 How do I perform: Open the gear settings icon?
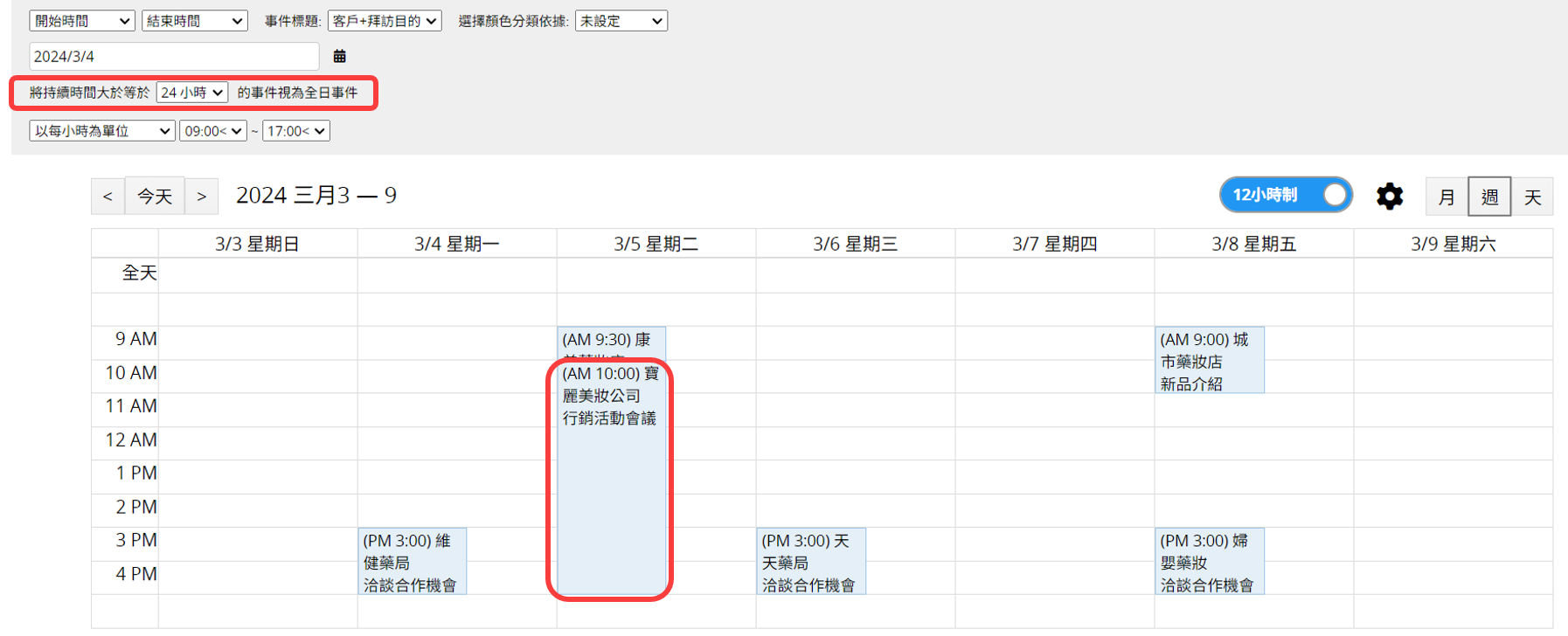(x=1389, y=196)
